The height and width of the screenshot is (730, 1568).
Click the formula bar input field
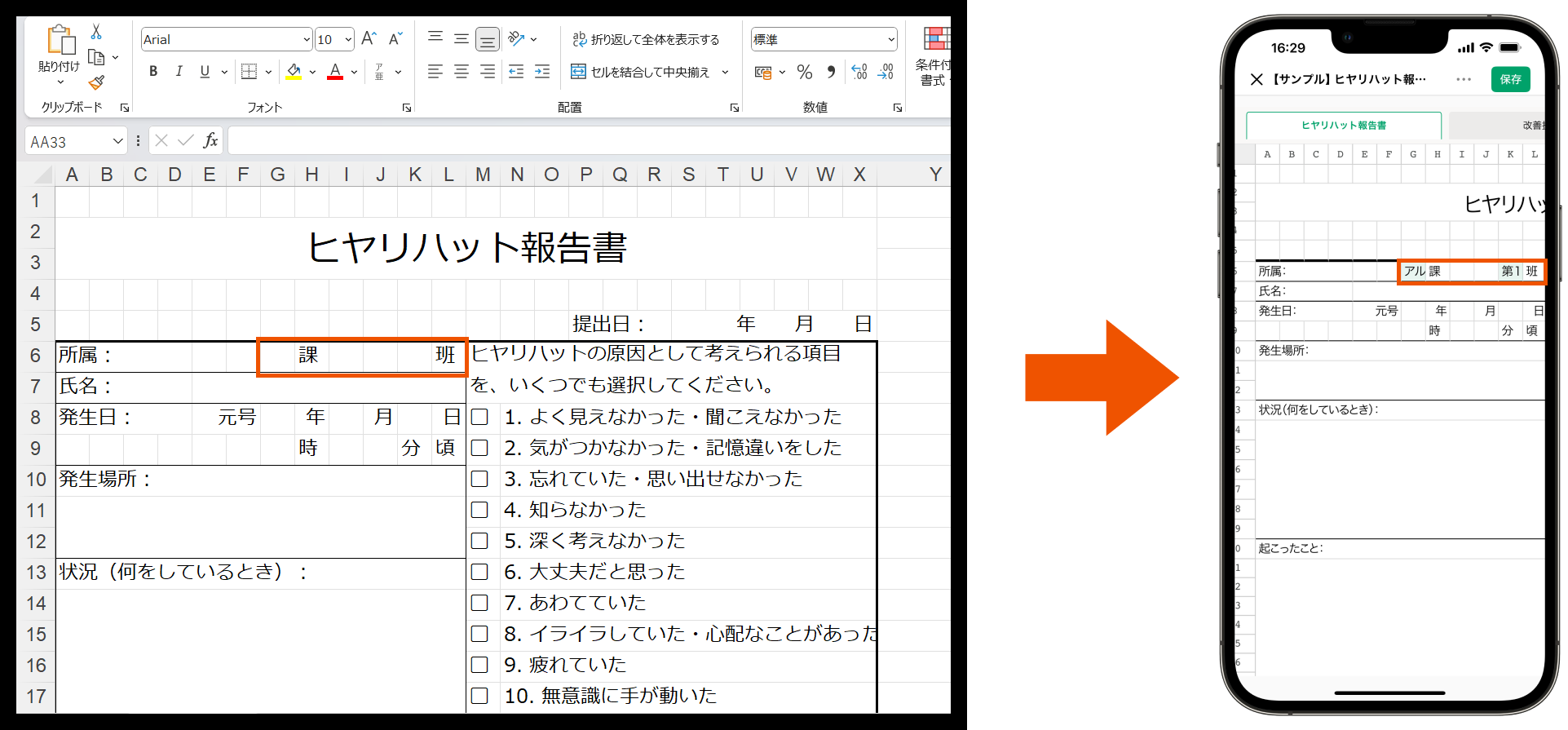pyautogui.click(x=589, y=140)
